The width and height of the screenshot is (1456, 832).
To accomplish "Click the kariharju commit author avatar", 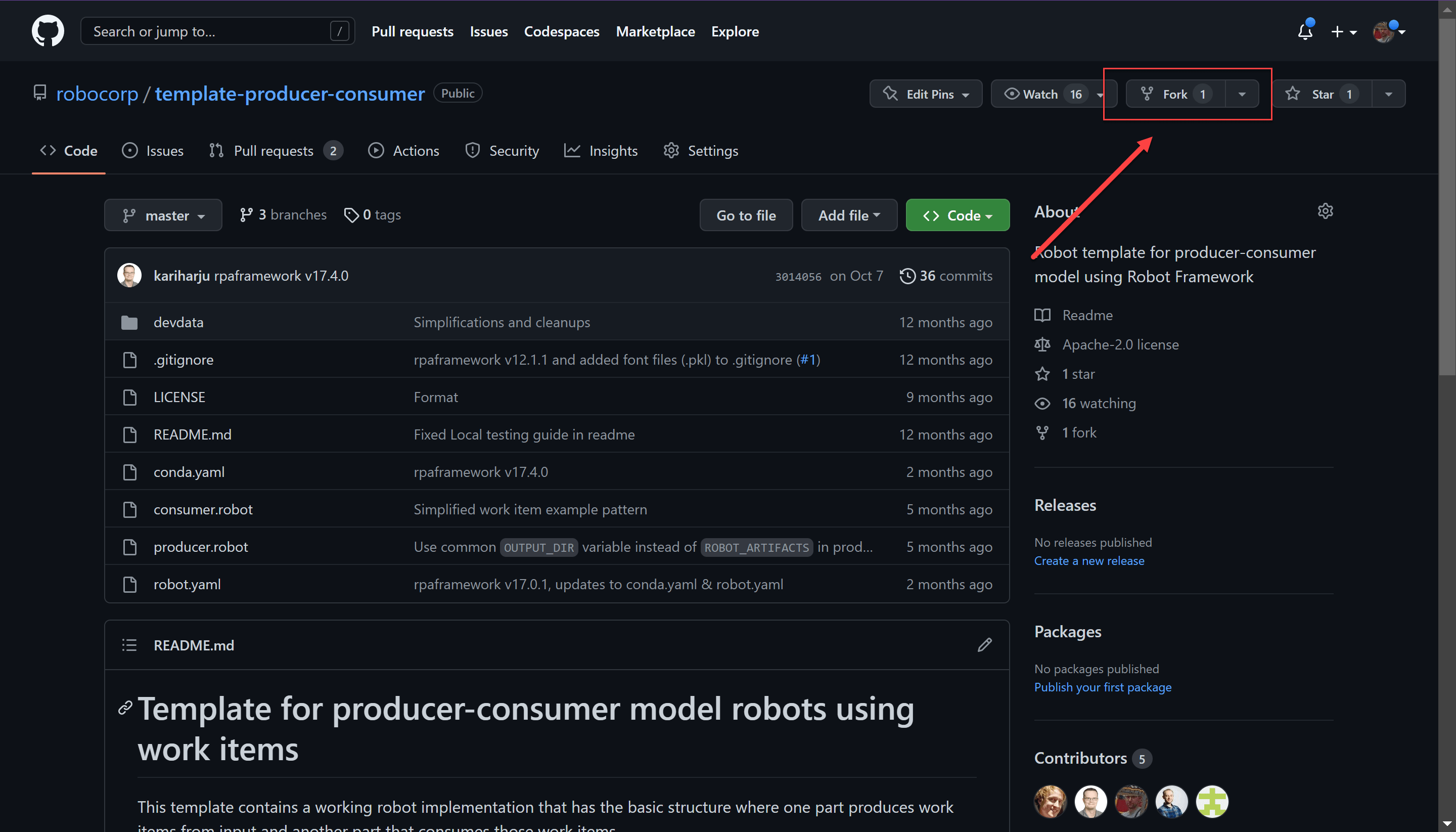I will coord(129,275).
